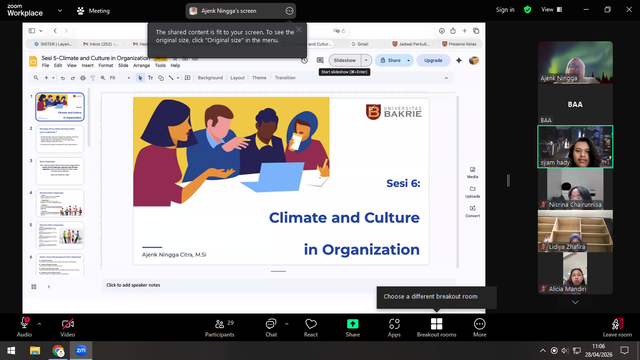Click the Background toolbar button
This screenshot has height=360, width=640.
[210, 78]
